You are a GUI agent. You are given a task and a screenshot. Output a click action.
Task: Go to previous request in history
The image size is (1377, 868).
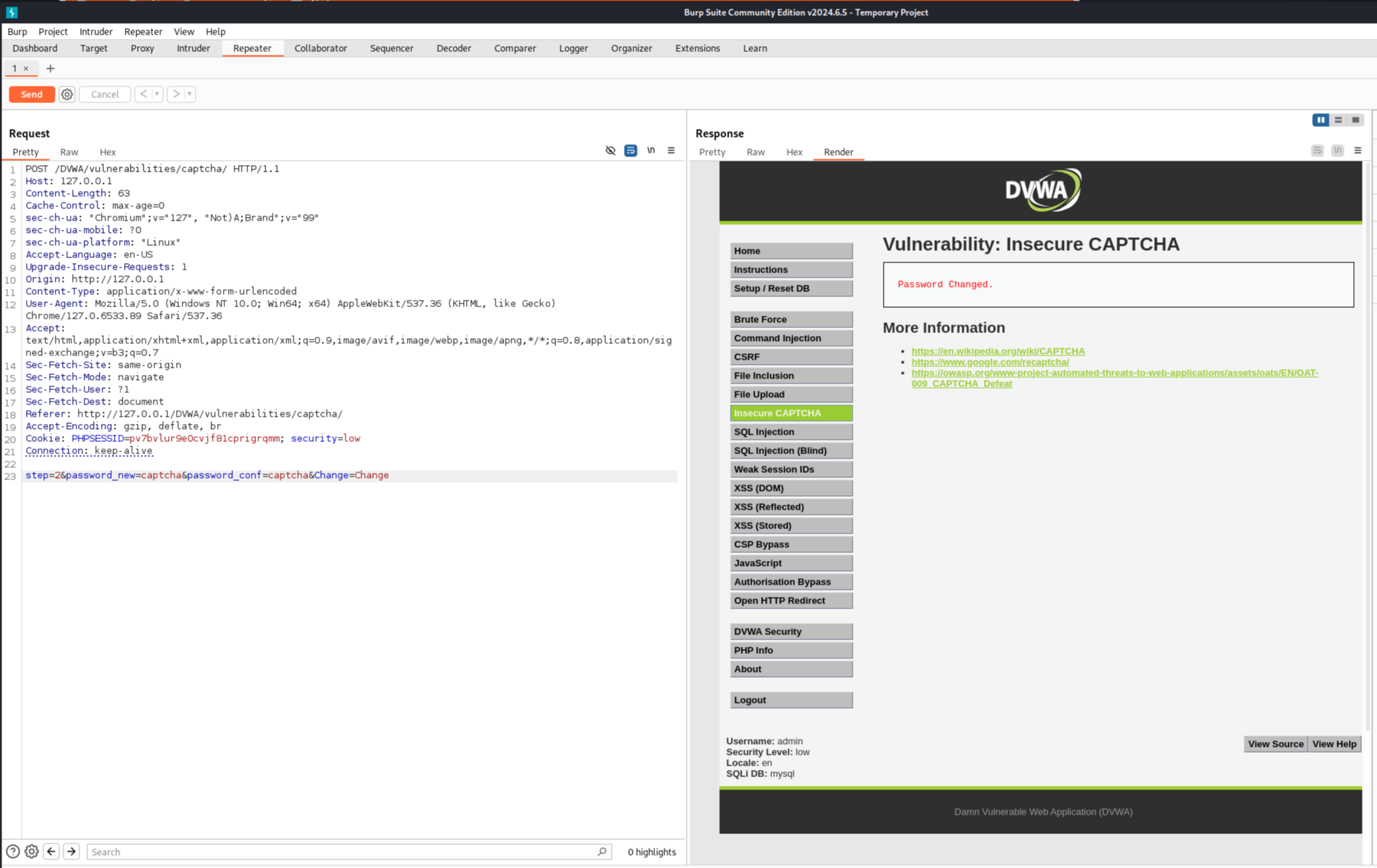pyautogui.click(x=144, y=94)
